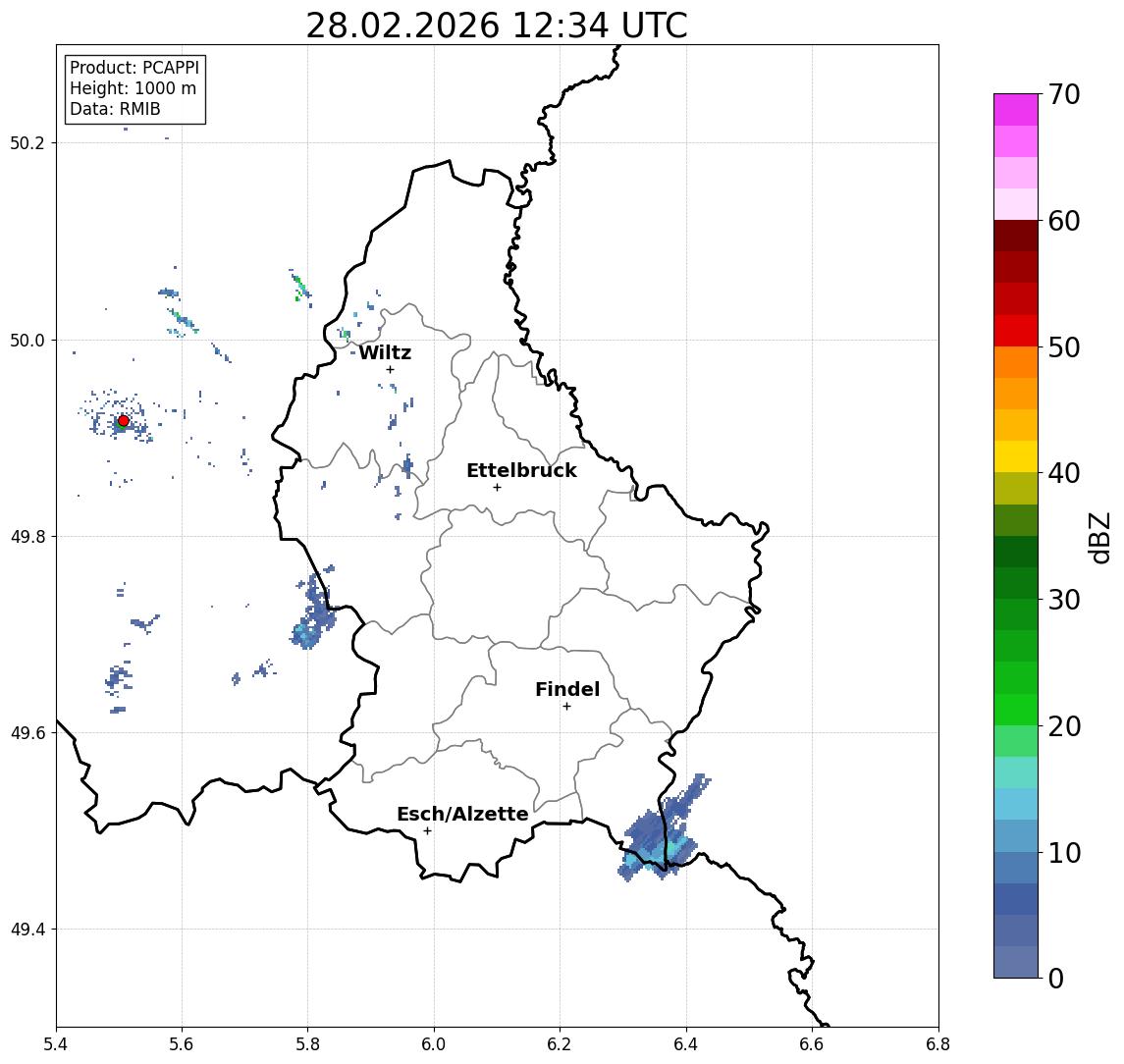Click the magenta top segment of colorbar
The height and width of the screenshot is (1064, 1124).
coord(1016,110)
